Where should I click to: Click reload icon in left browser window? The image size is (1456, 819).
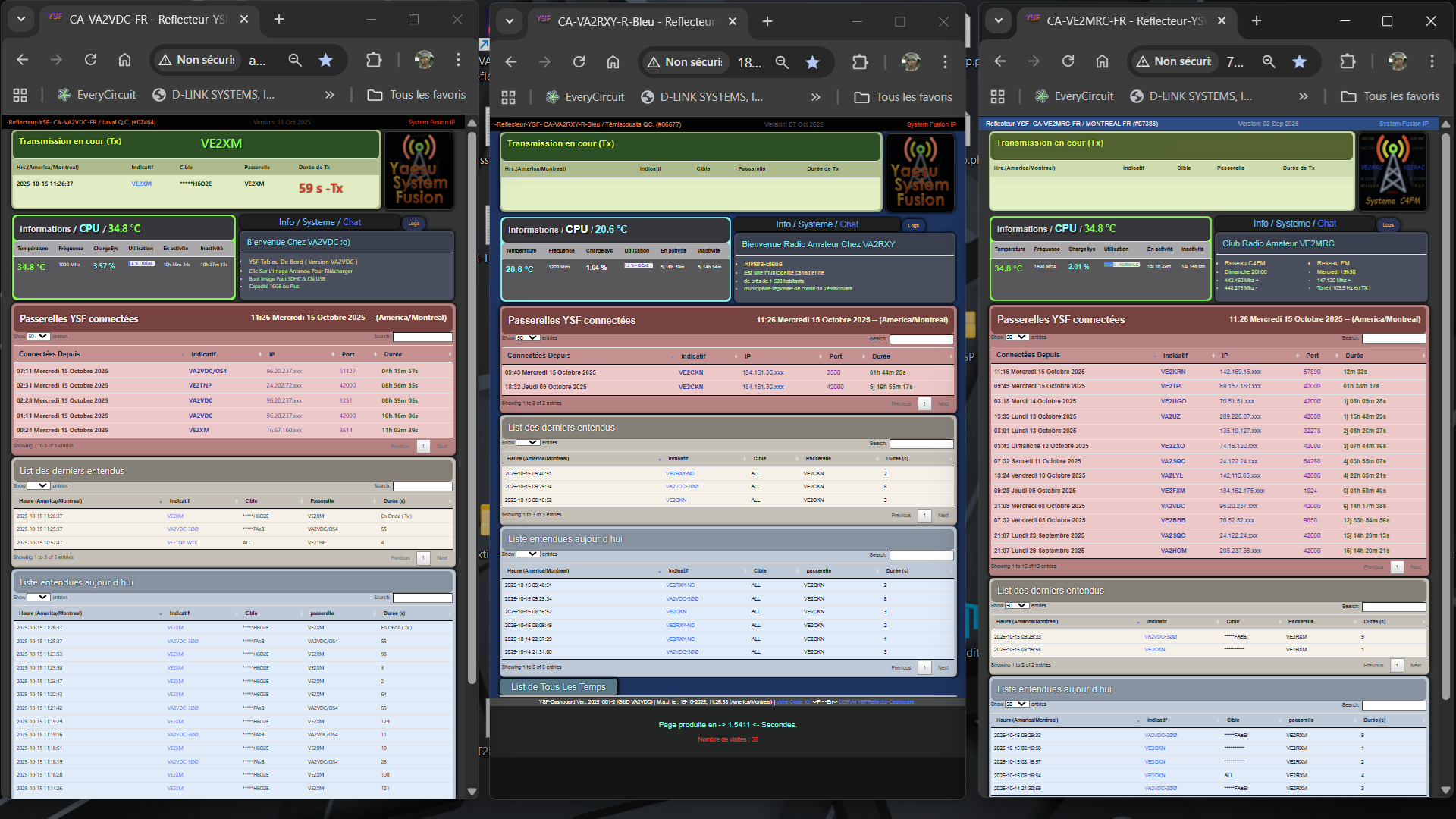(x=90, y=60)
